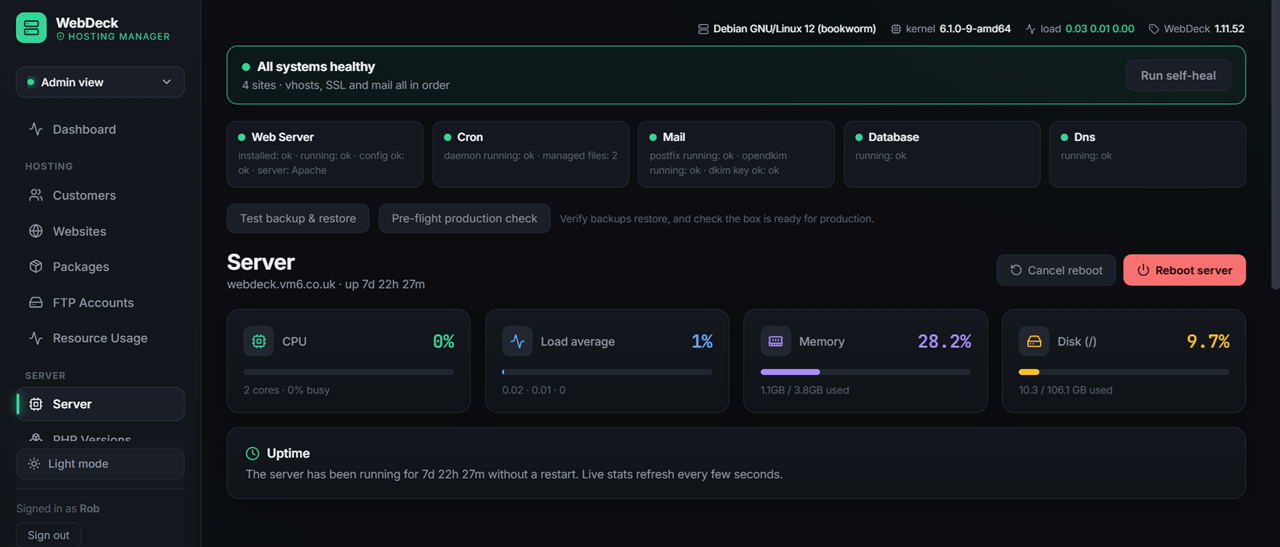Open the Web Server status card
This screenshot has width=1280, height=547.
[325, 154]
